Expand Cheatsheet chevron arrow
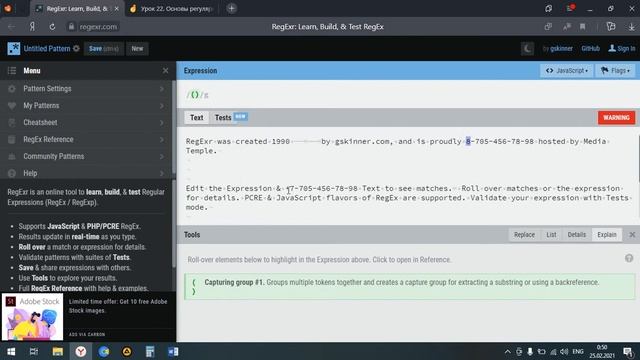This screenshot has height=360, width=640. 162,122
